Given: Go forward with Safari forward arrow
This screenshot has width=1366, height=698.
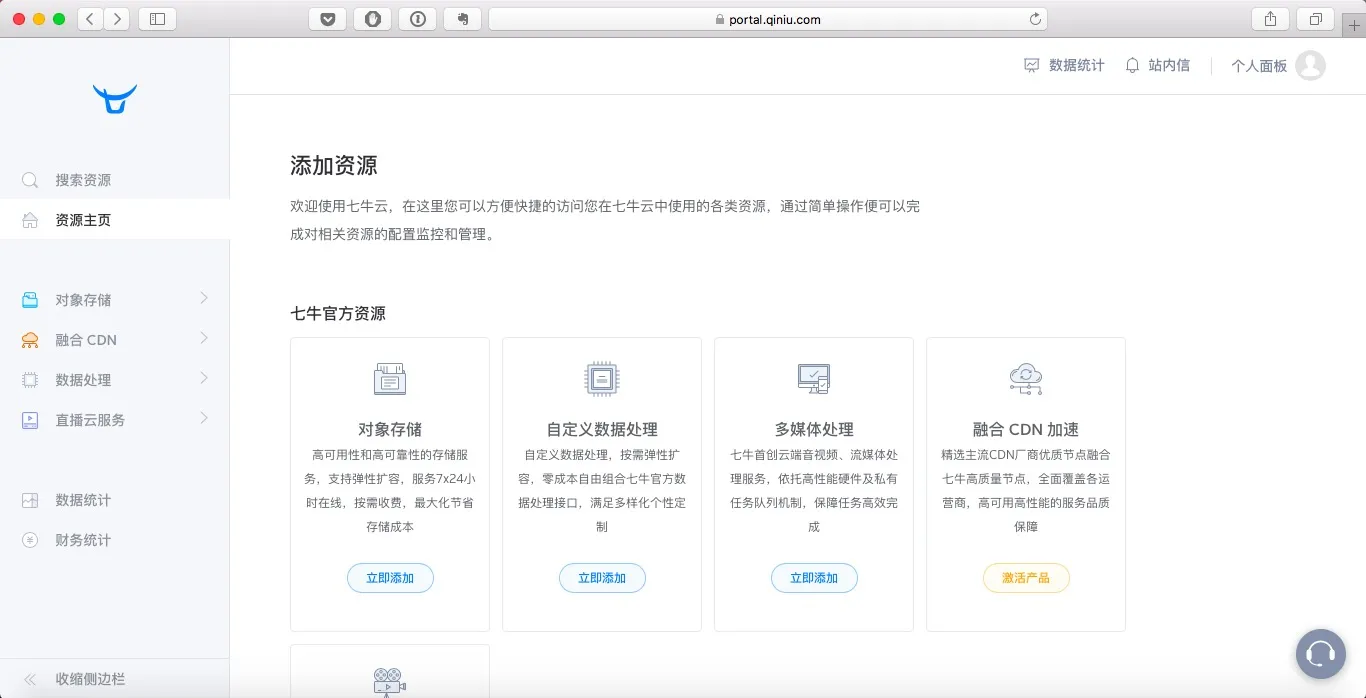Looking at the screenshot, I should [x=117, y=18].
